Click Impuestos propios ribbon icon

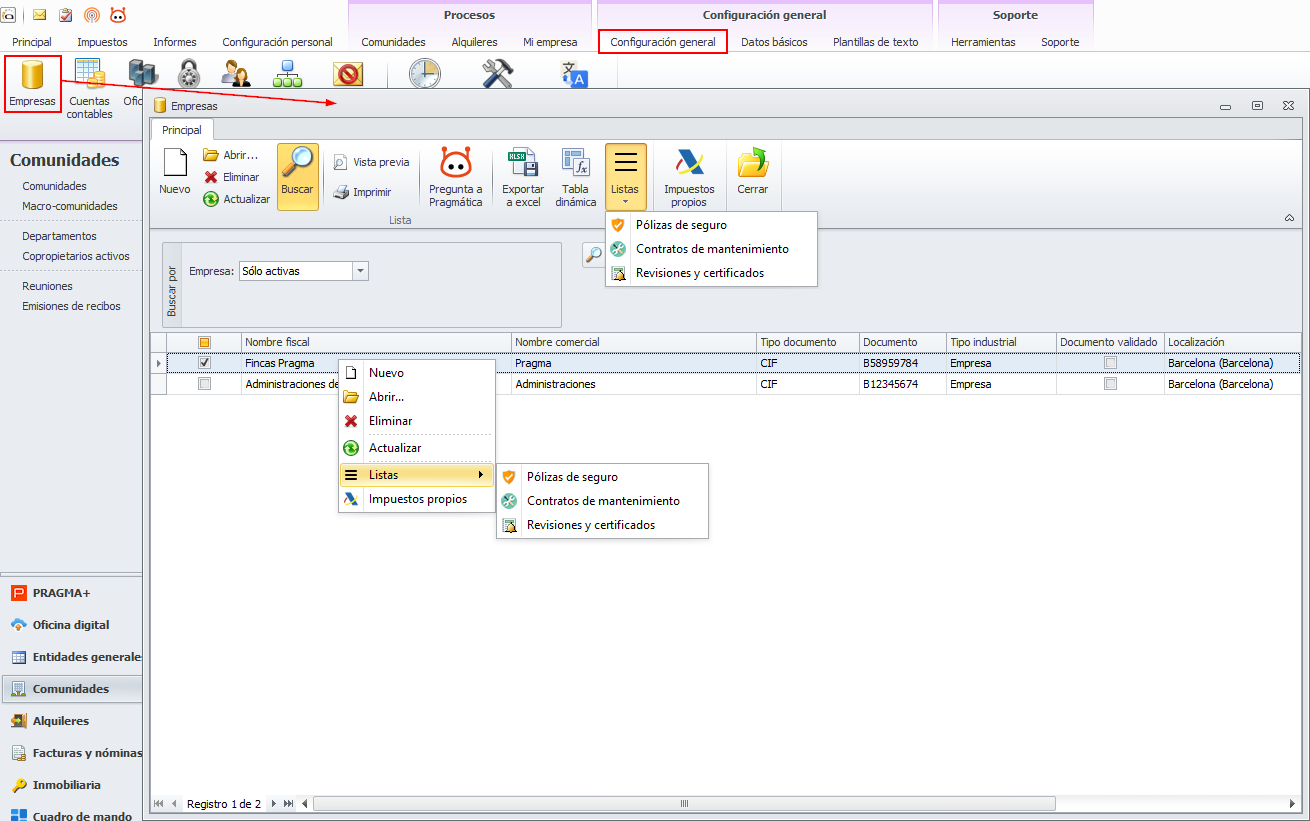(x=688, y=165)
